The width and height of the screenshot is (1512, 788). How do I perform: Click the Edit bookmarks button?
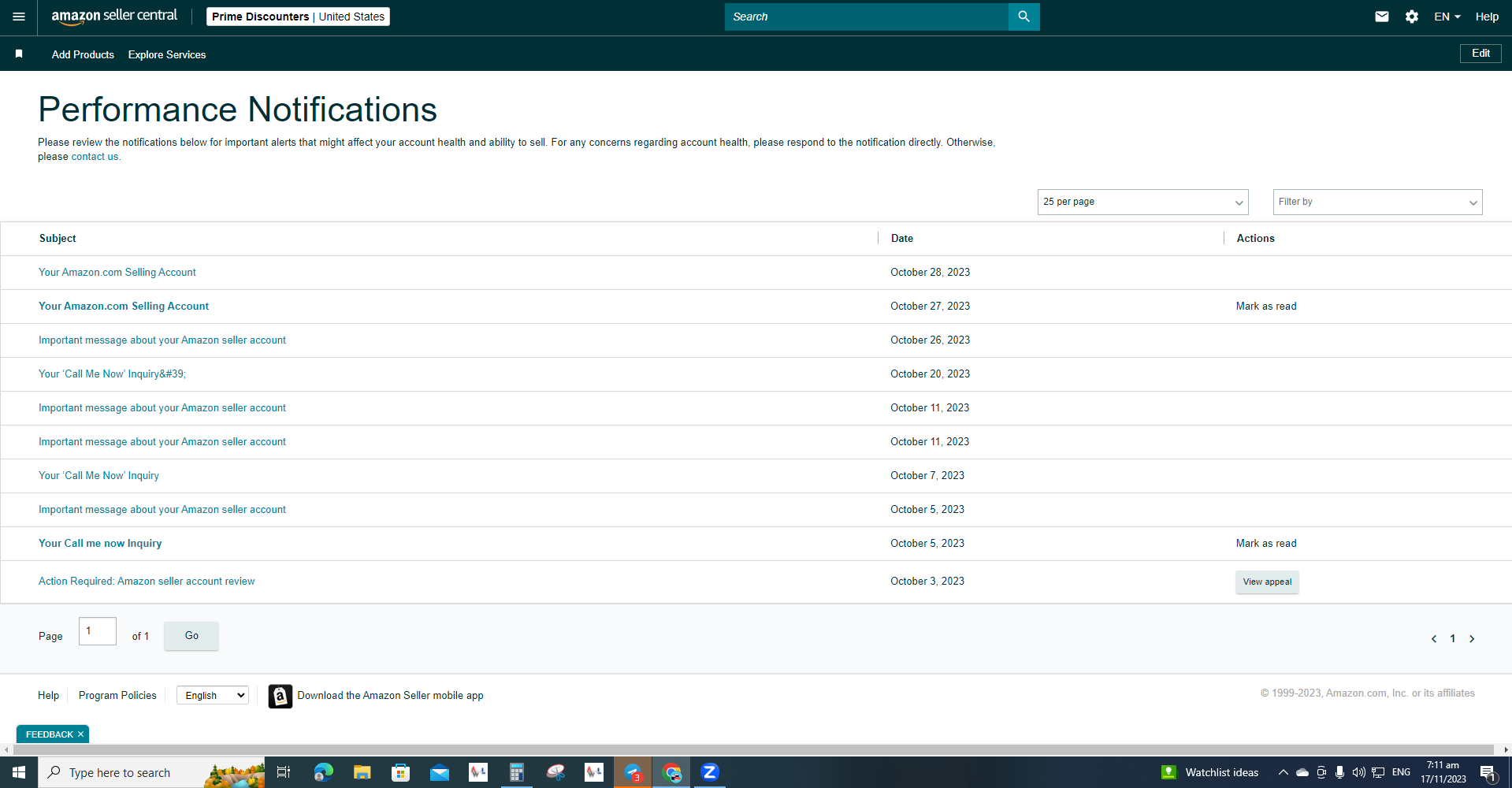1480,54
